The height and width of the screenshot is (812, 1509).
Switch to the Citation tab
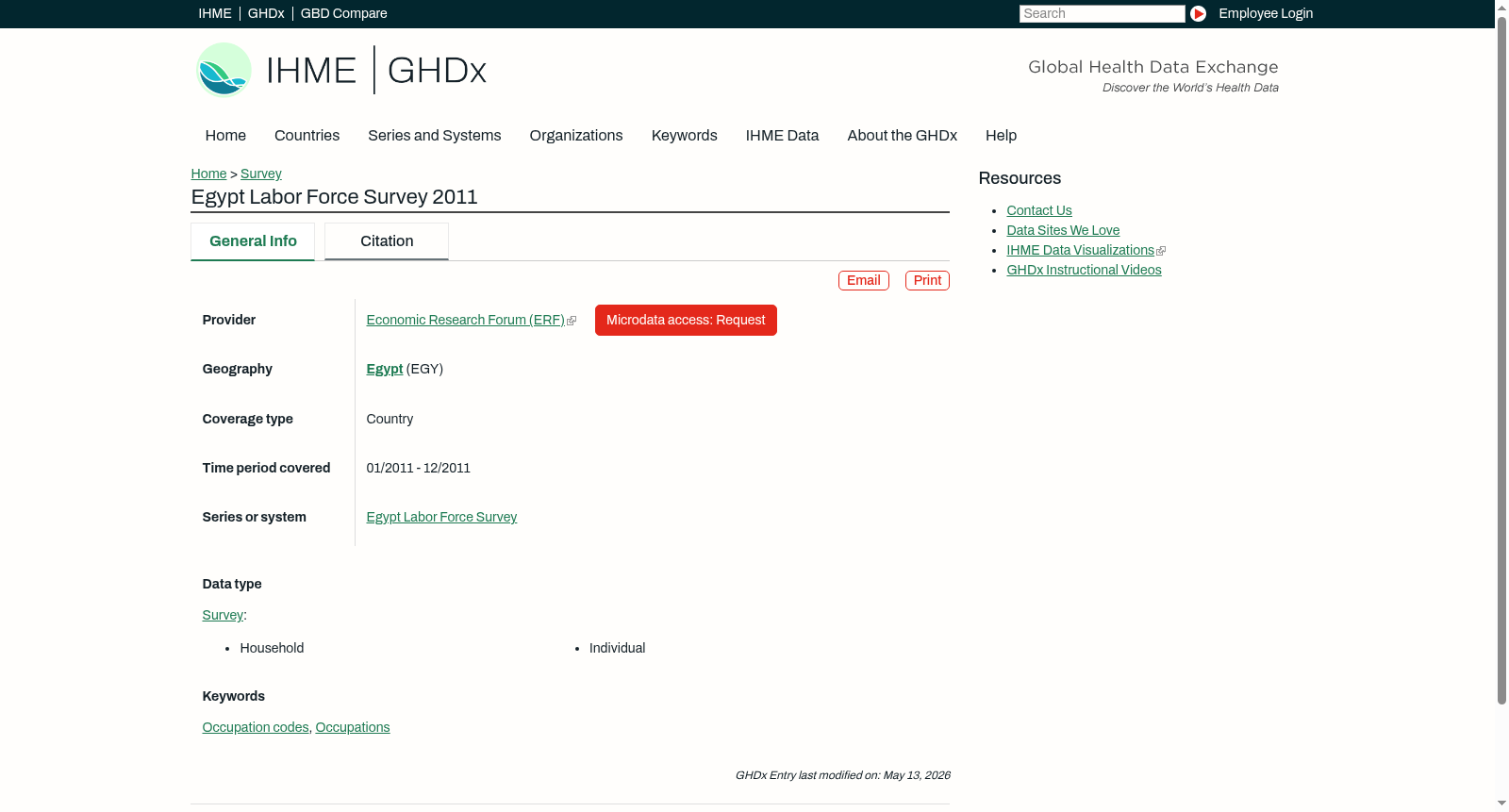pos(387,241)
